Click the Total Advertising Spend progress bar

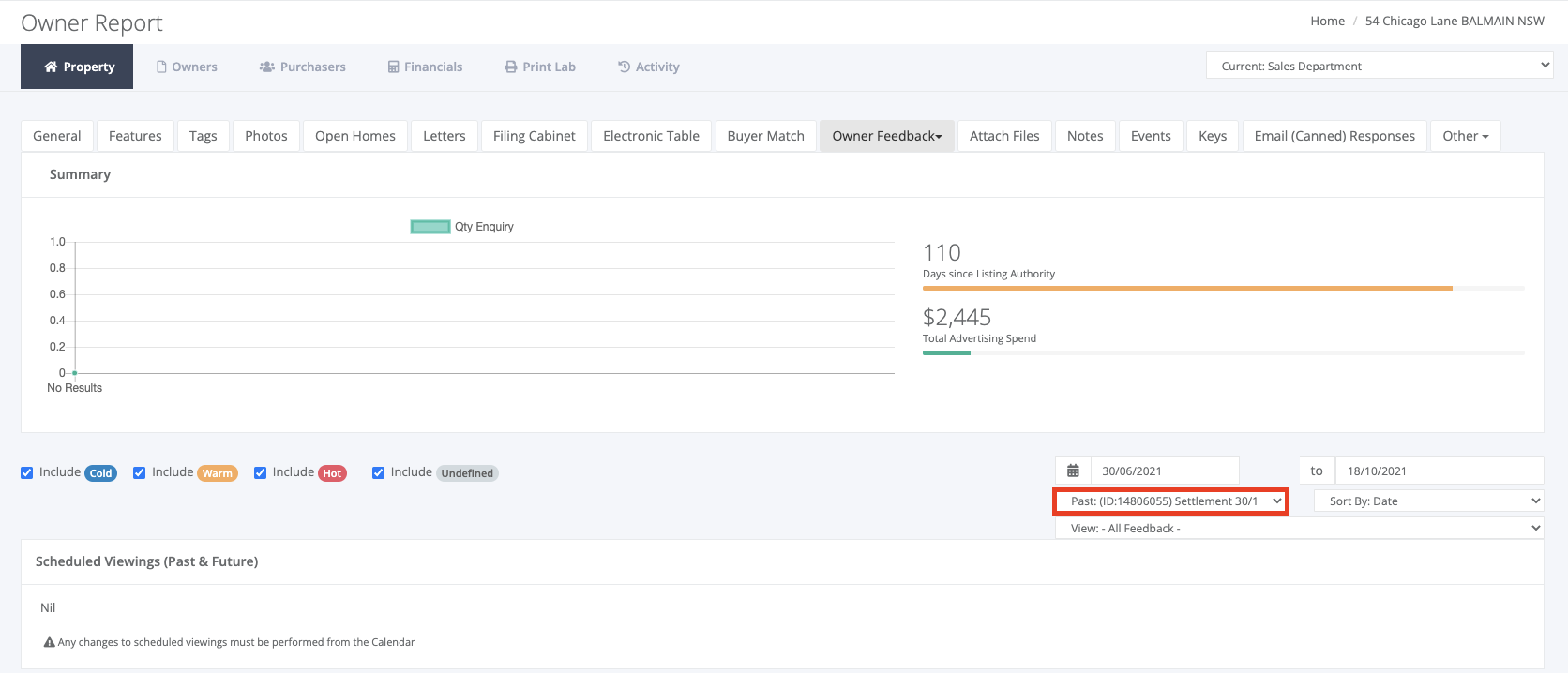coord(1224,352)
